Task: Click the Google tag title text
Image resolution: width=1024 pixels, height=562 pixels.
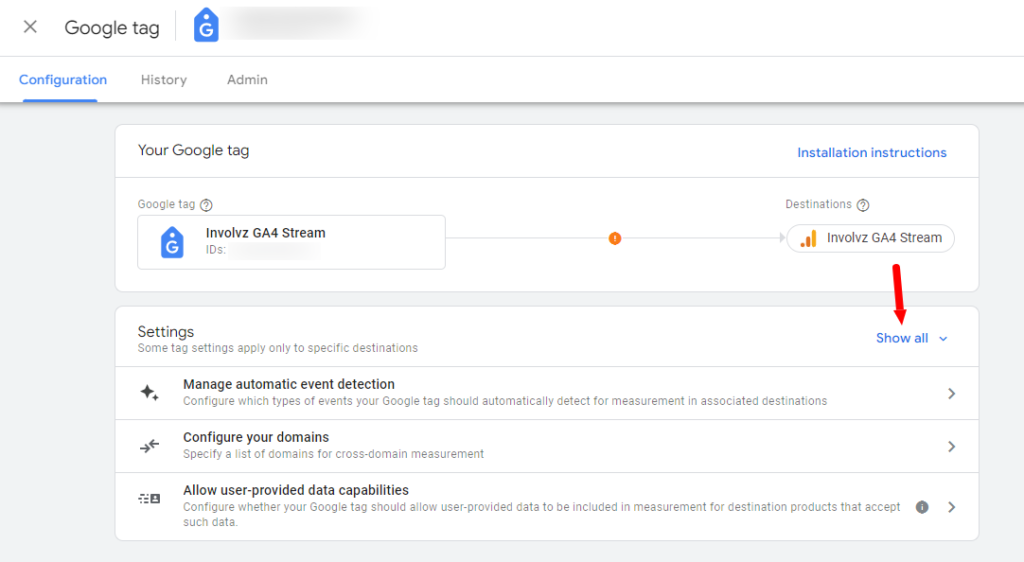Action: click(x=112, y=27)
